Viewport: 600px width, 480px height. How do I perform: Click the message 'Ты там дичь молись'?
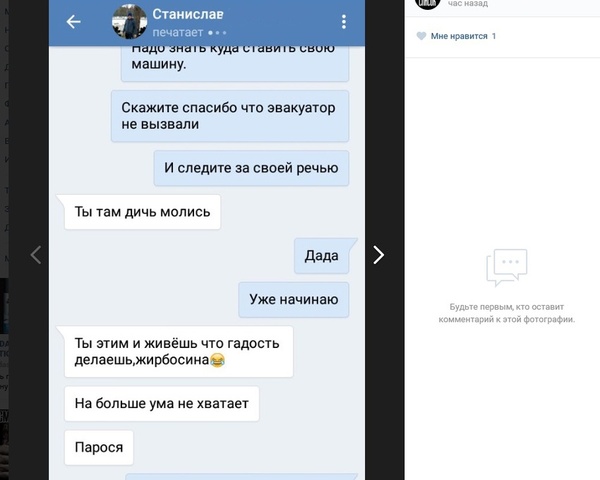pos(142,212)
